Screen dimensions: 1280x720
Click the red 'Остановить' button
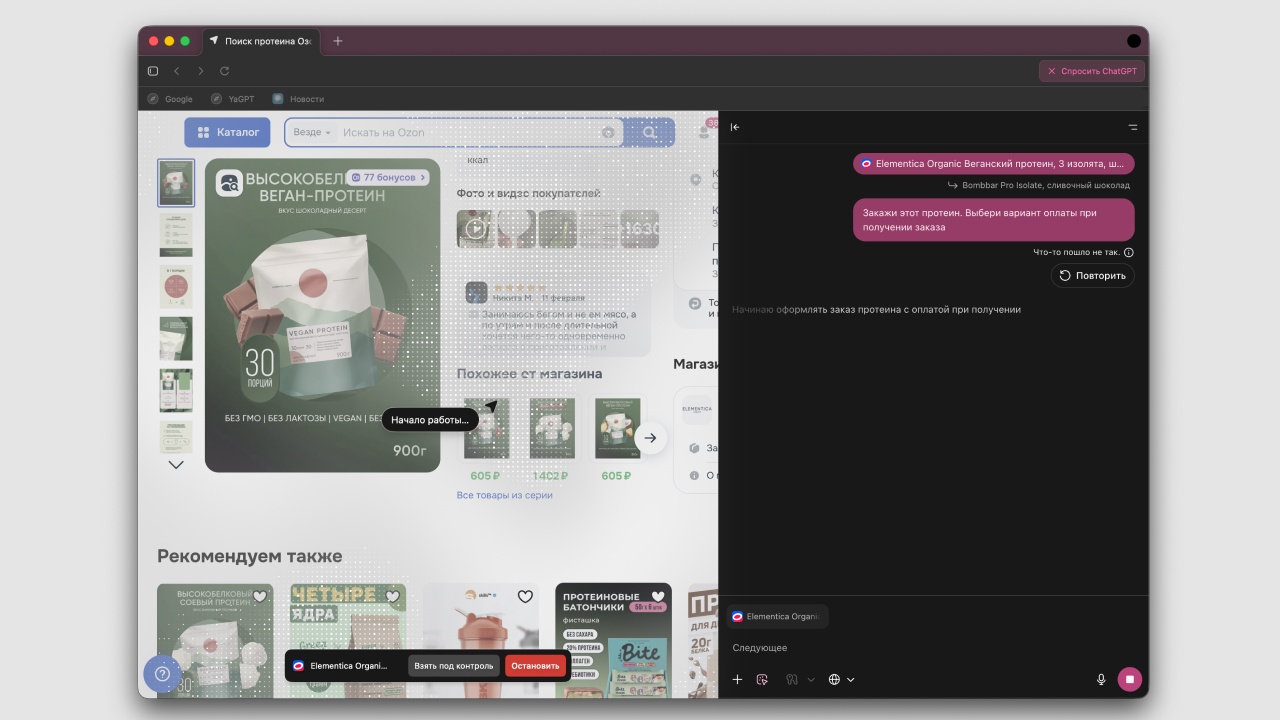click(x=535, y=666)
